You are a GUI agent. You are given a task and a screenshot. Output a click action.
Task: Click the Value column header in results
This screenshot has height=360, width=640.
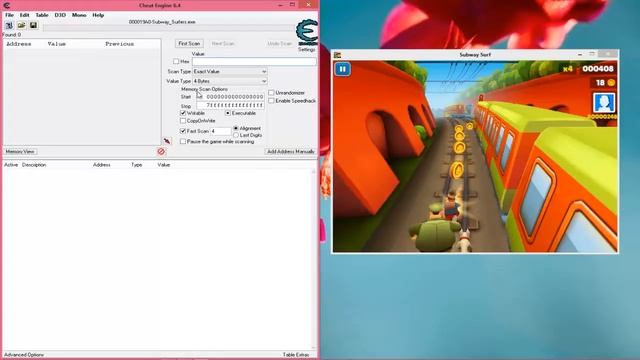click(57, 44)
